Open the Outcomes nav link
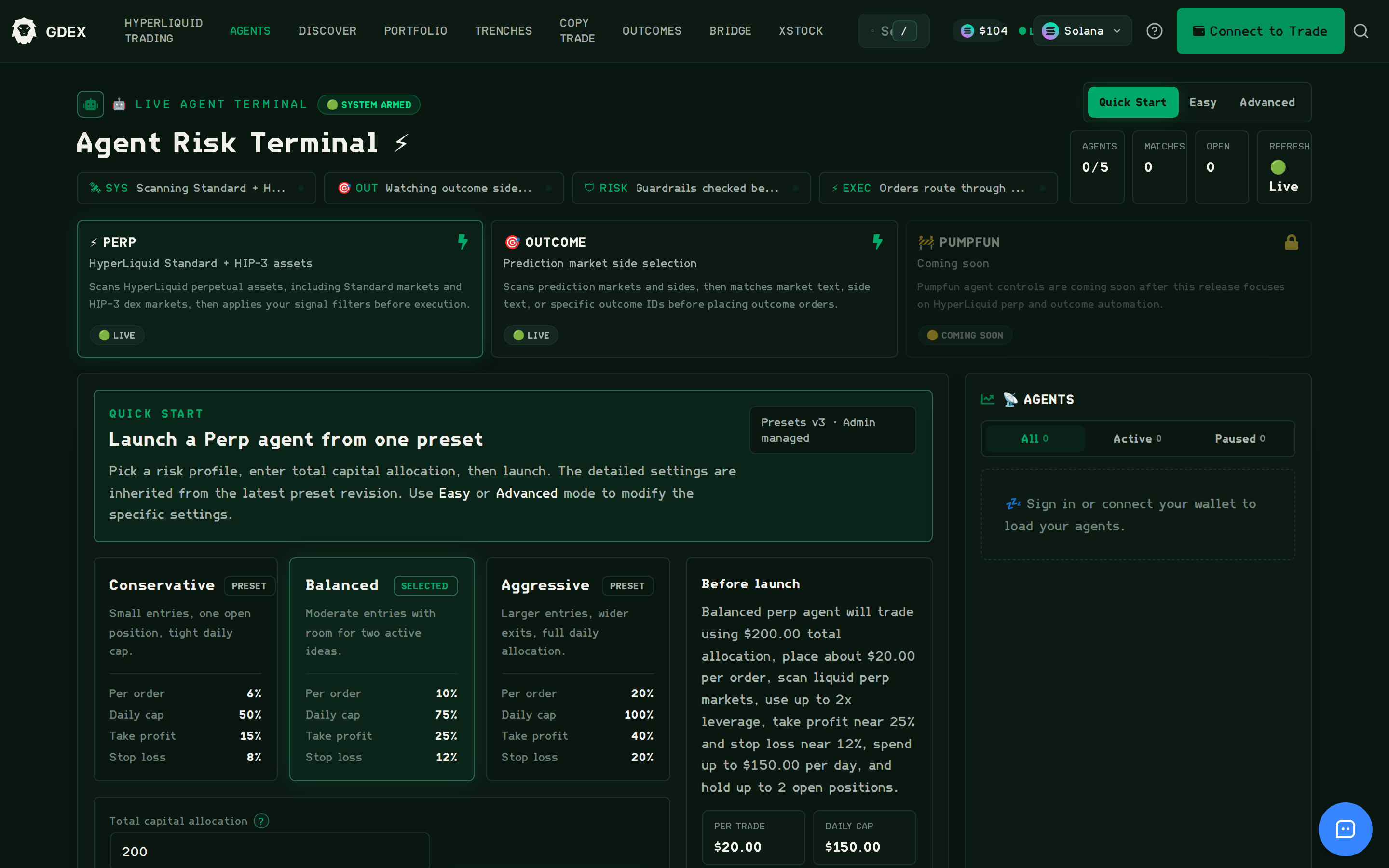Image resolution: width=1389 pixels, height=868 pixels. 652,31
